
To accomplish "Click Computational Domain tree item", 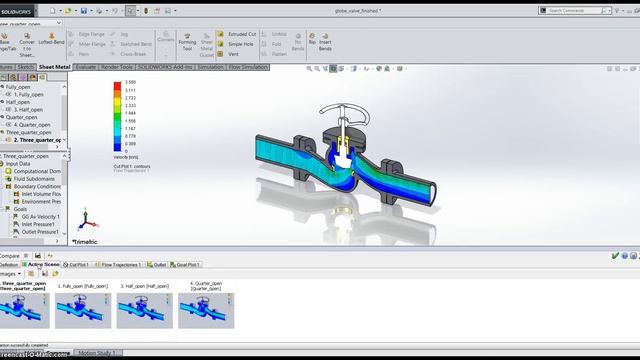I will 33,171.
